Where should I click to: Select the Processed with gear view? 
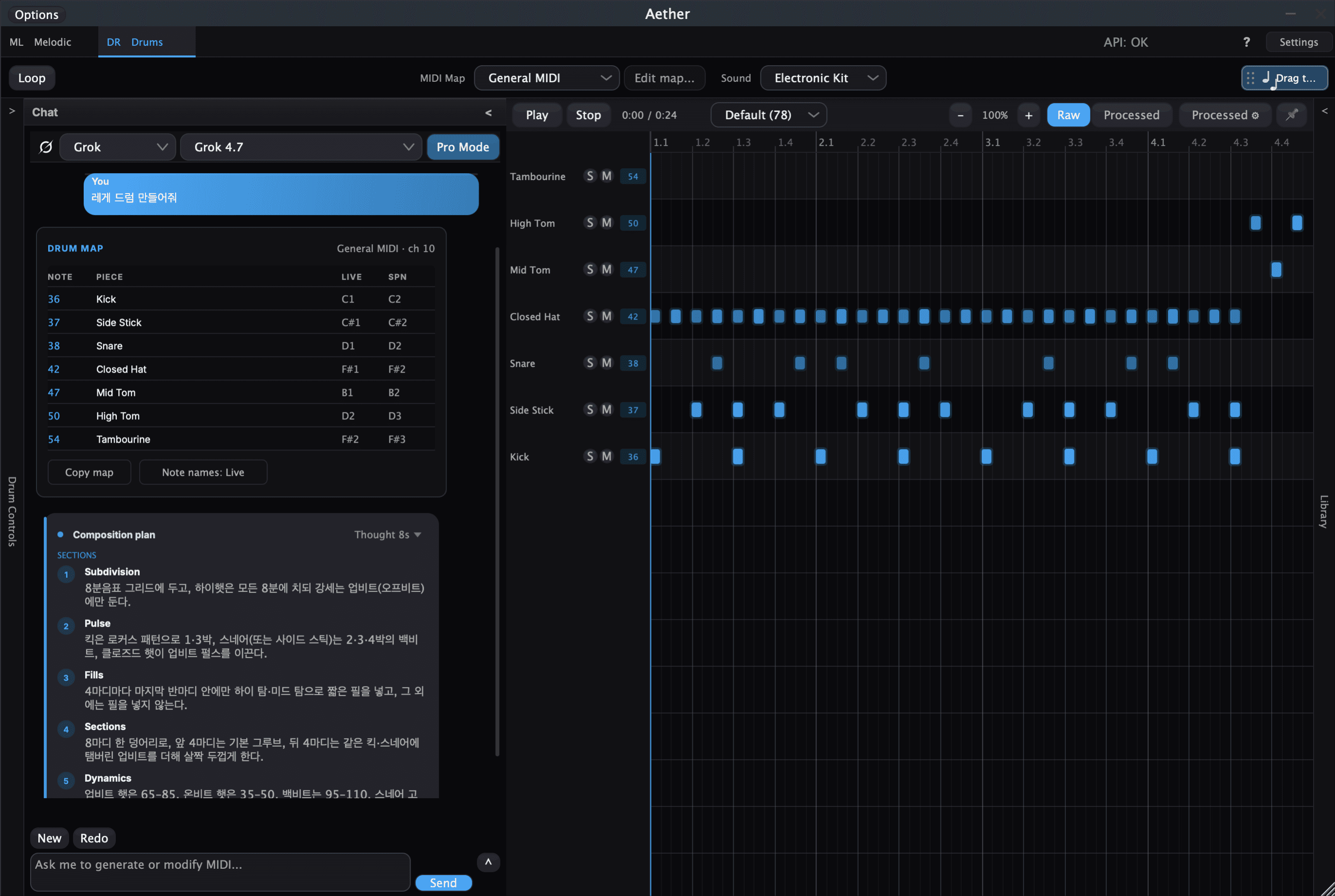point(1225,115)
